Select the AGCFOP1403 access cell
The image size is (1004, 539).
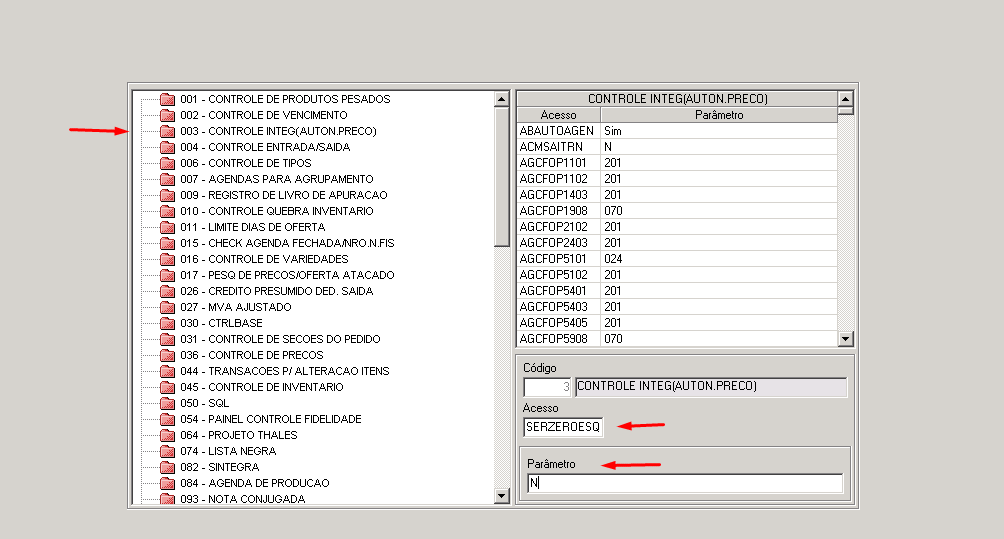point(558,195)
